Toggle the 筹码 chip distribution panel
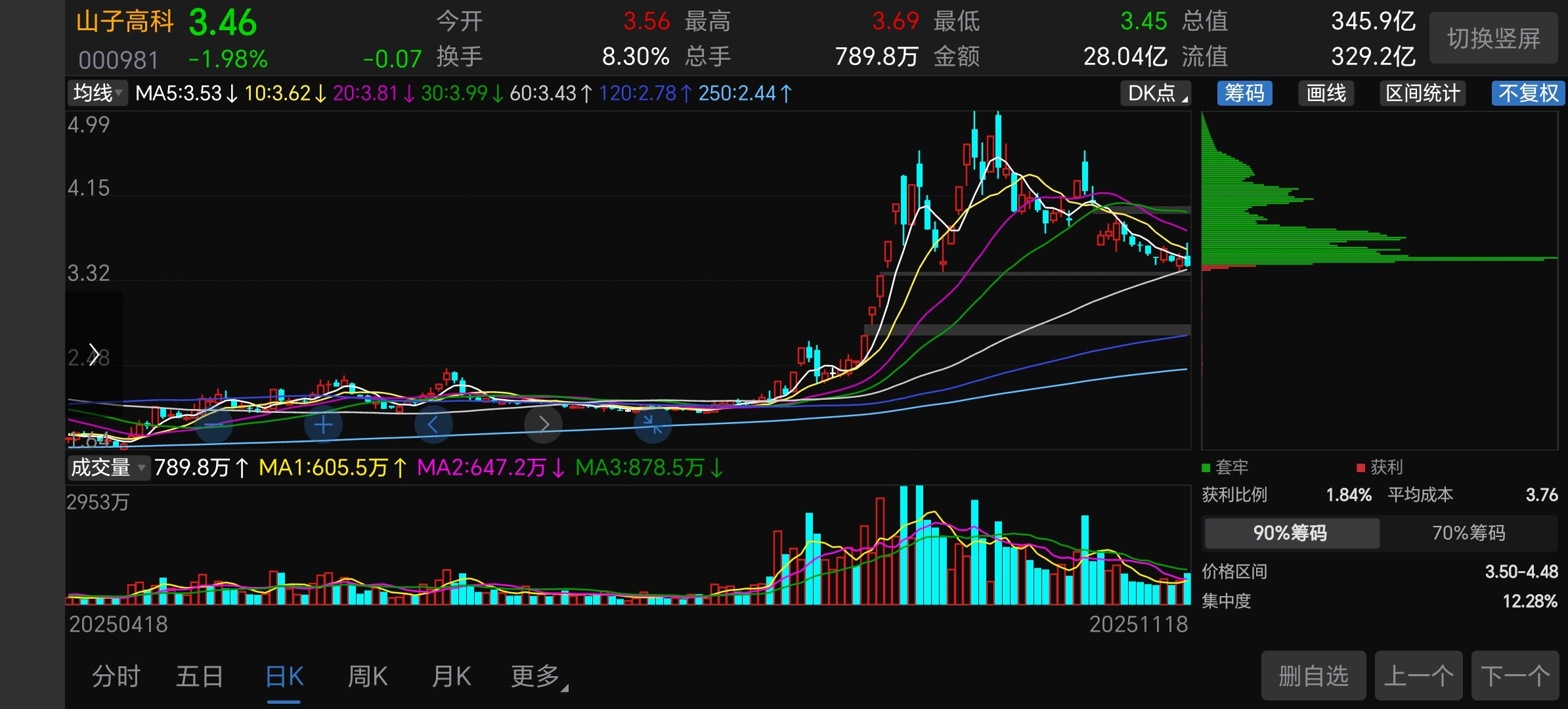Screen dimensions: 1568x709 pos(1244,93)
